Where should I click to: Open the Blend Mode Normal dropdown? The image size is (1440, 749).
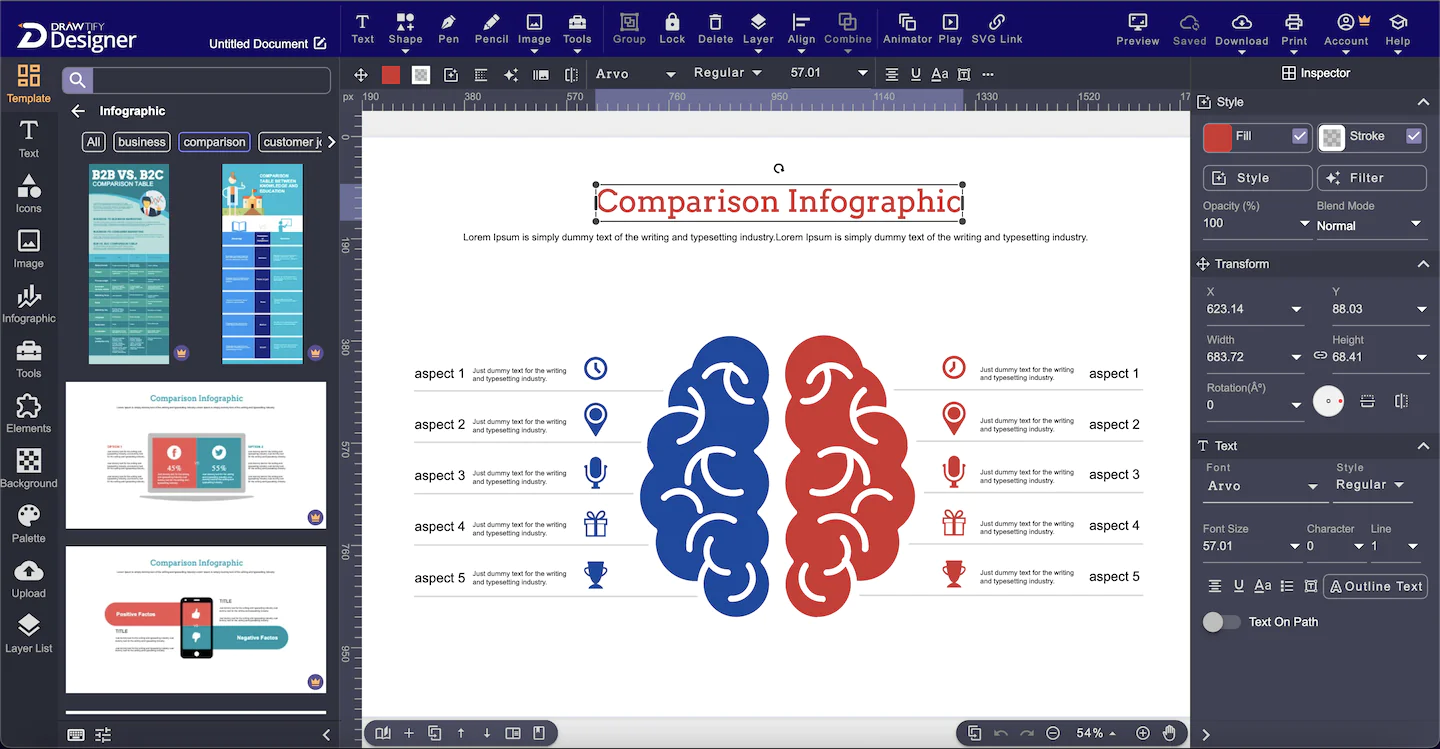click(x=1369, y=225)
